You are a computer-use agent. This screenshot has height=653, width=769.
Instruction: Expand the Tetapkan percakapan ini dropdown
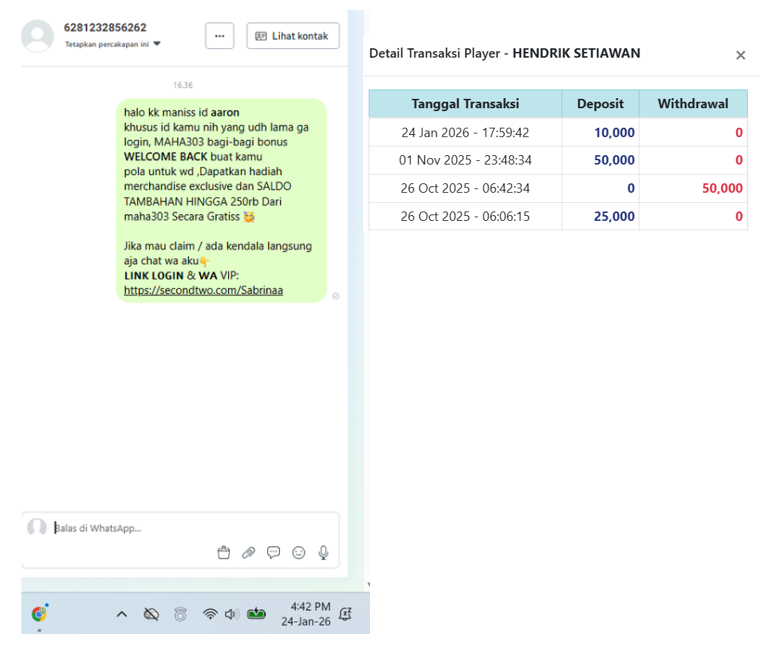tap(112, 44)
